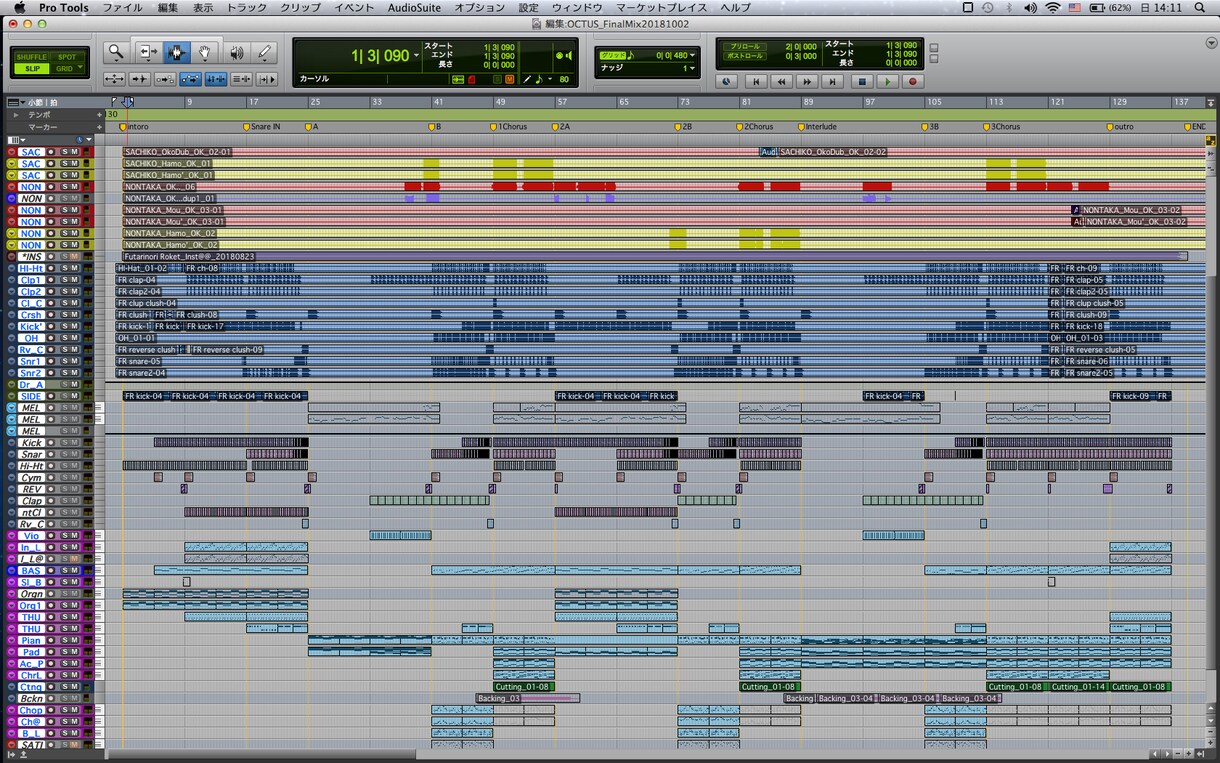Open the grid value dropdown next to 480
This screenshot has width=1220, height=763.
(x=693, y=55)
